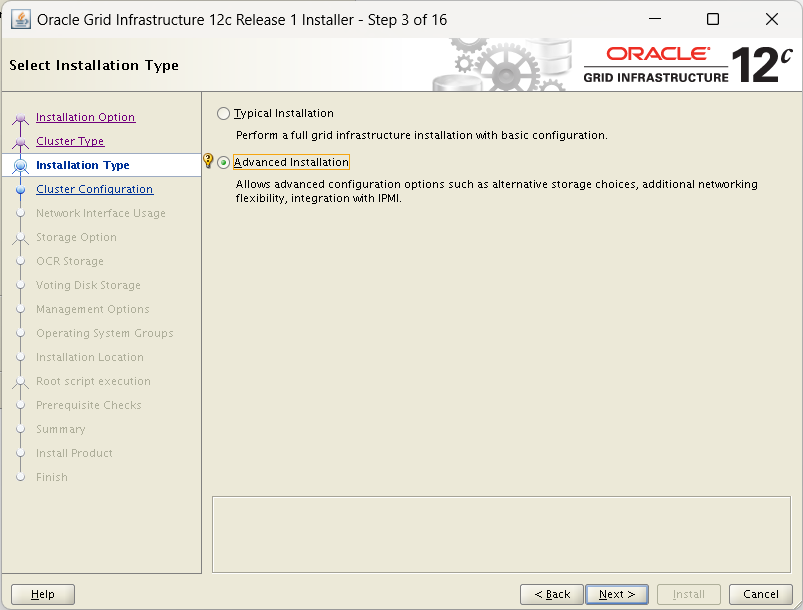This screenshot has height=610, width=803.
Task: Click the Operating System Groups step text
Action: [x=104, y=333]
